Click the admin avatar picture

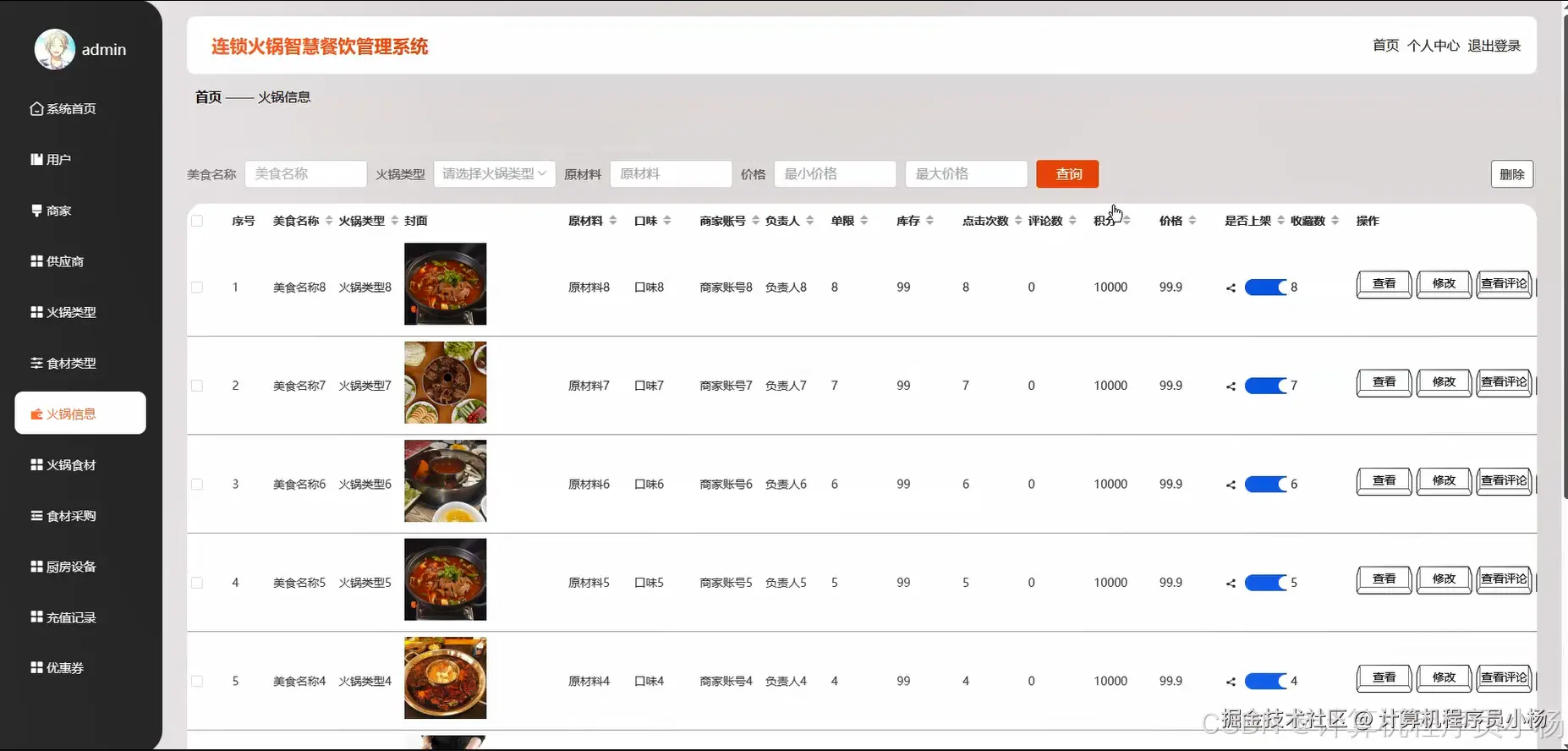pos(54,50)
